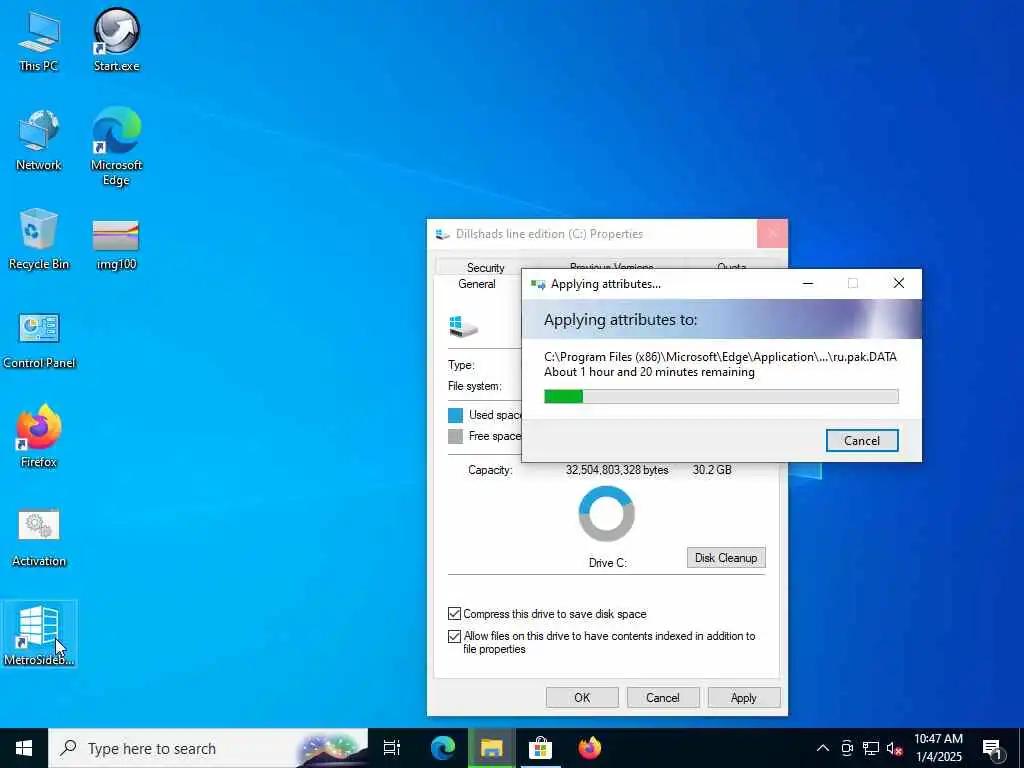The width and height of the screenshot is (1024, 768).
Task: Open the Windows Start menu
Action: tap(24, 748)
